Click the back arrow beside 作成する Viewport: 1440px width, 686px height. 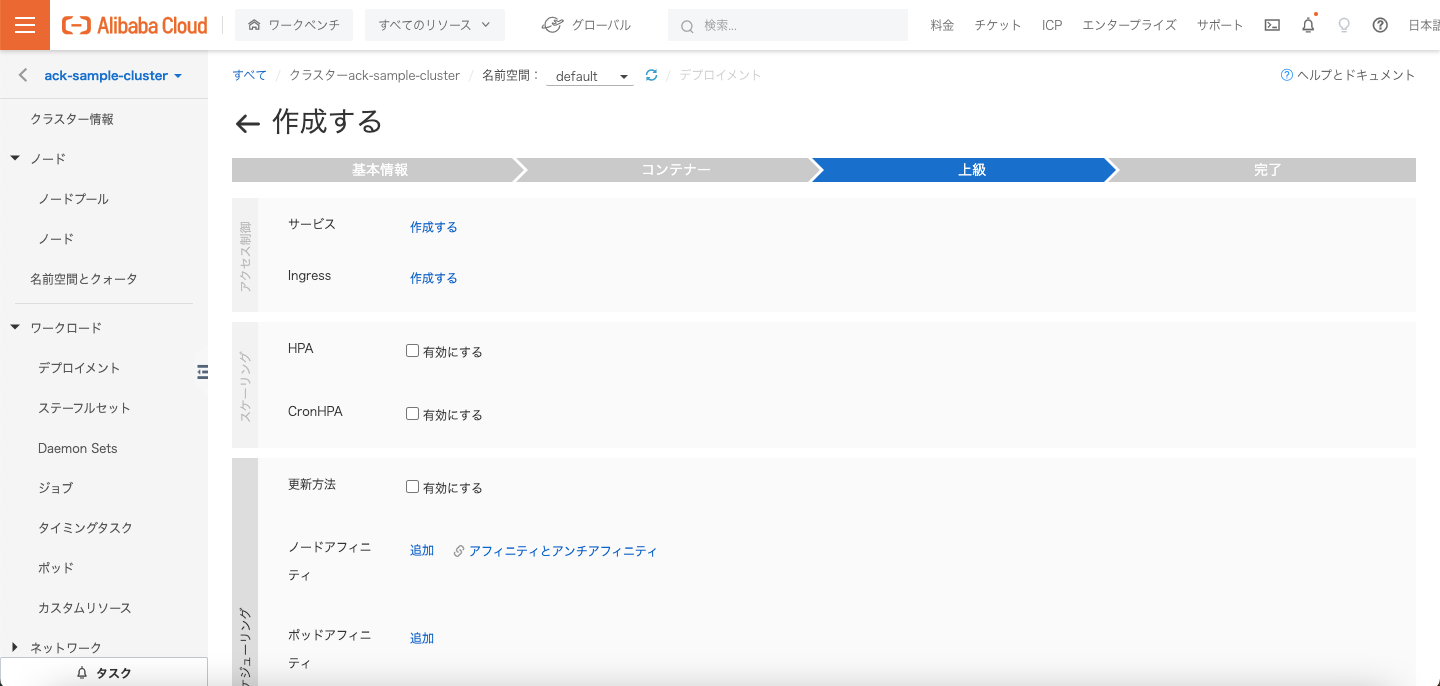[247, 123]
